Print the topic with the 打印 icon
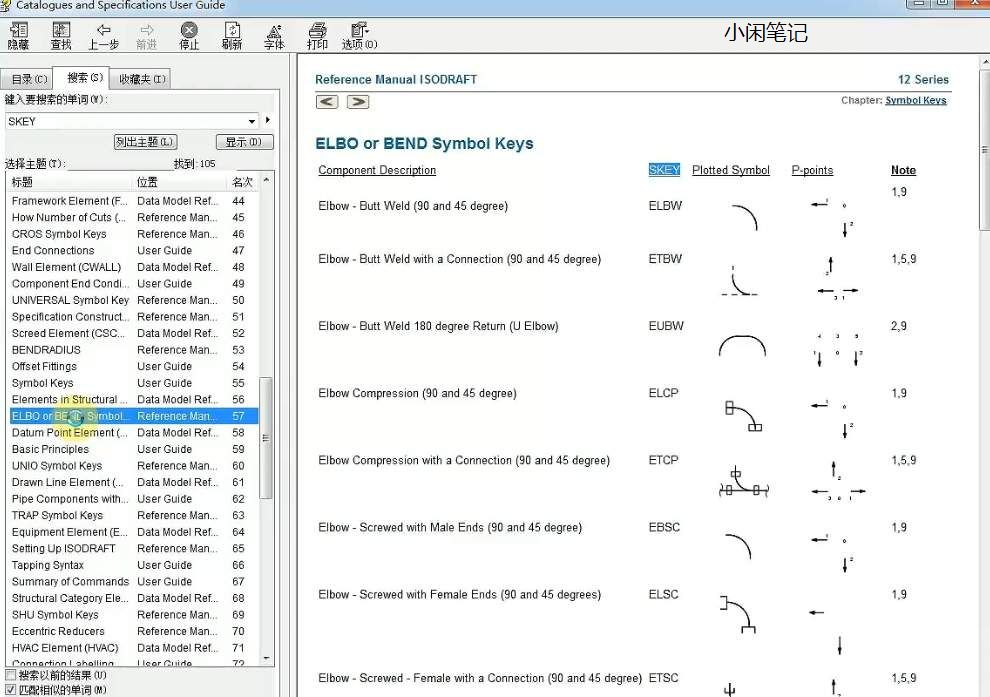 [x=317, y=36]
